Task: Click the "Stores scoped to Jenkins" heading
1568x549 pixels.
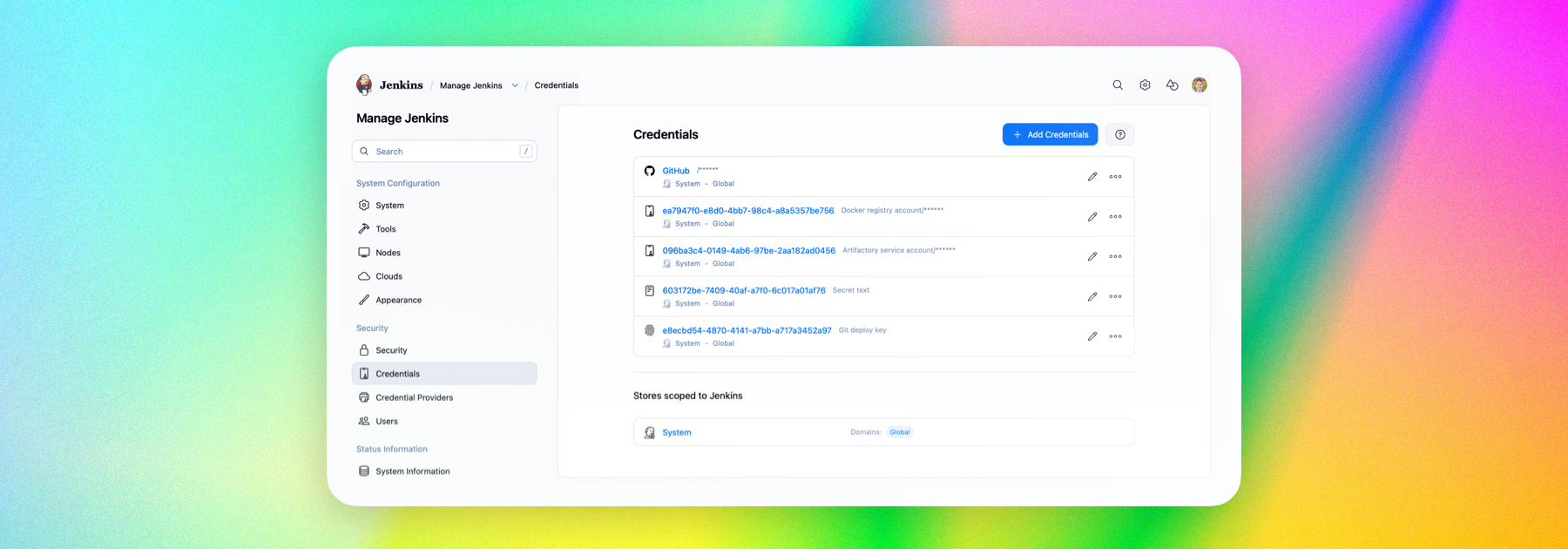Action: pos(688,396)
